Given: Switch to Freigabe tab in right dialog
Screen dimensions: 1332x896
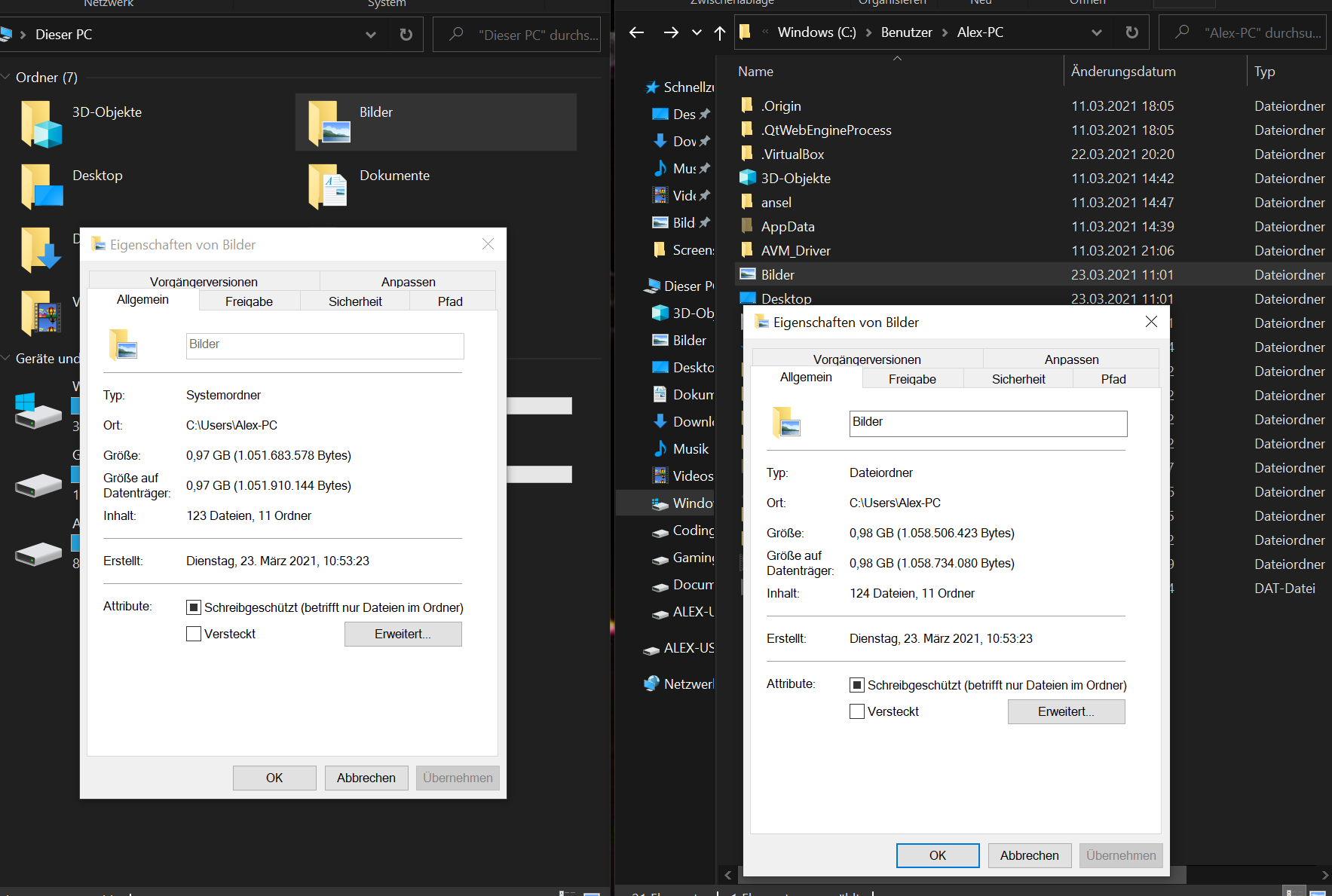Looking at the screenshot, I should [x=912, y=379].
